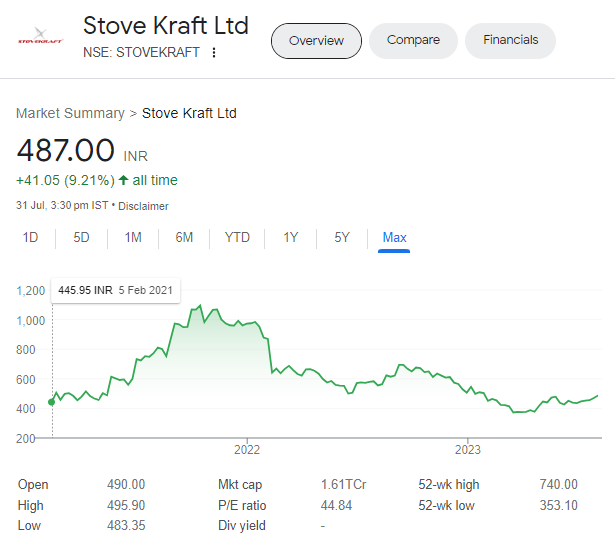Screen dimensions: 615x545
Task: Select the 5D time range
Action: click(81, 238)
